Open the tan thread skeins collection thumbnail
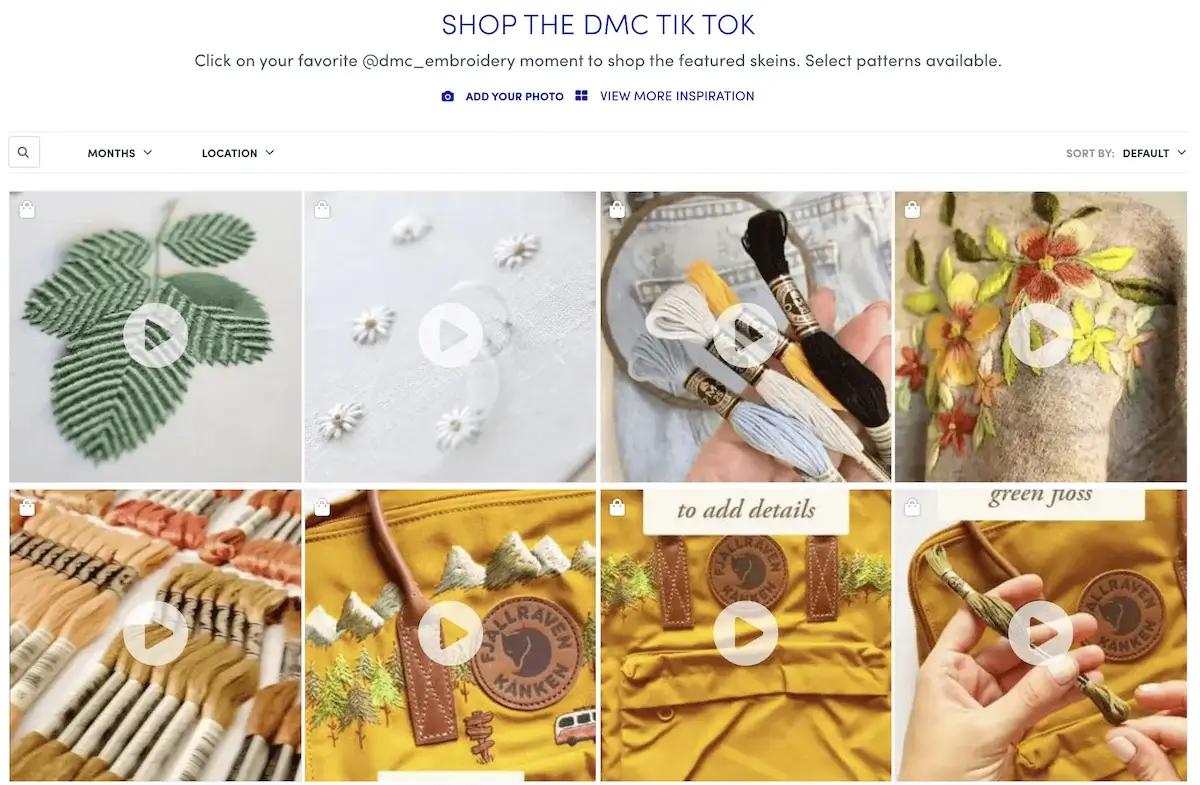The height and width of the screenshot is (785, 1200). pyautogui.click(x=155, y=635)
